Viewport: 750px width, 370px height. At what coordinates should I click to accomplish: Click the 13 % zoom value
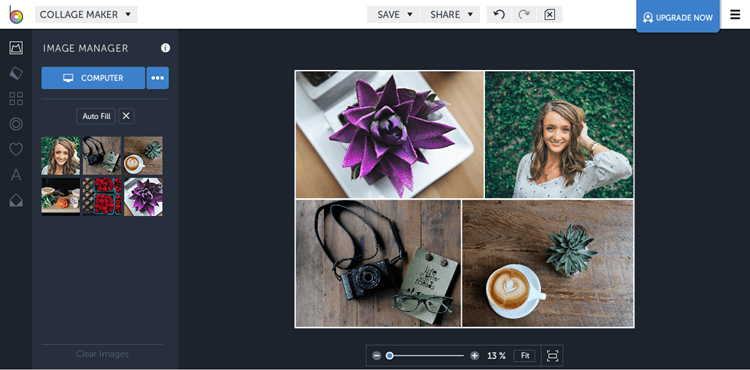496,356
